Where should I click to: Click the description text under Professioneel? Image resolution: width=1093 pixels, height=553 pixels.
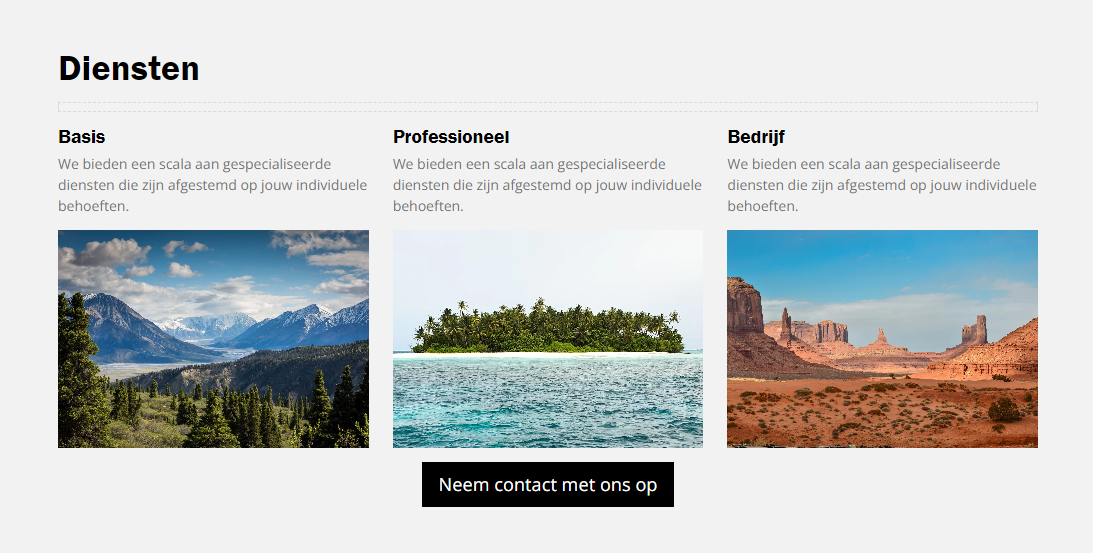[547, 185]
